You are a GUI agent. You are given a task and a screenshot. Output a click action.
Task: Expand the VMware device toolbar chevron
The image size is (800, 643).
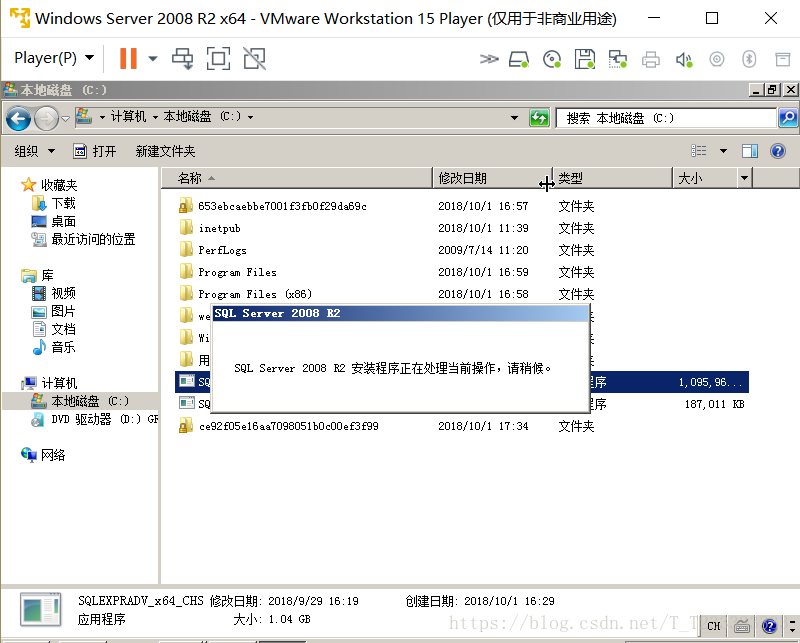tap(489, 59)
